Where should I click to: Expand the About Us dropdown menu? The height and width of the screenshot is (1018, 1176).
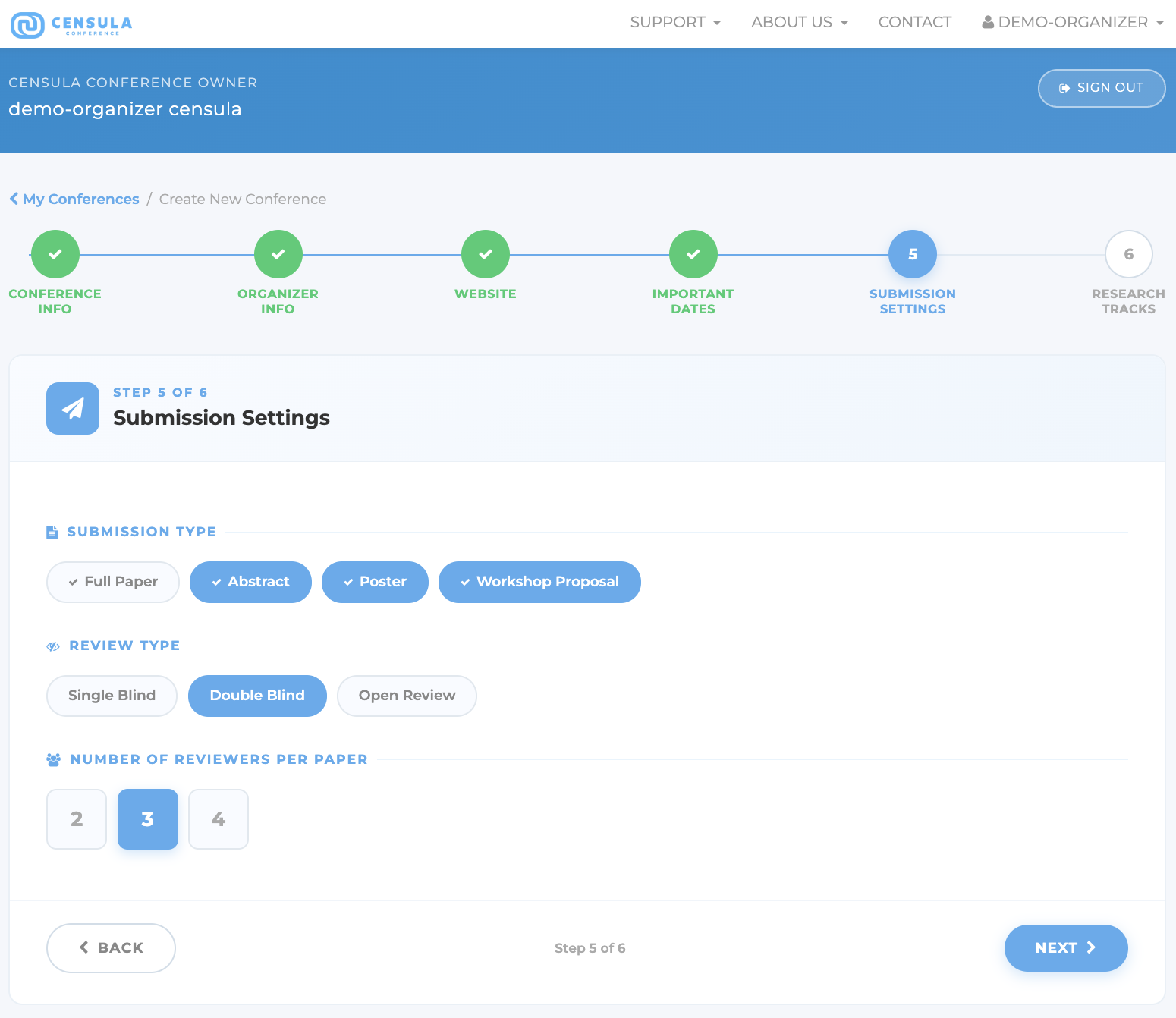pyautogui.click(x=800, y=23)
